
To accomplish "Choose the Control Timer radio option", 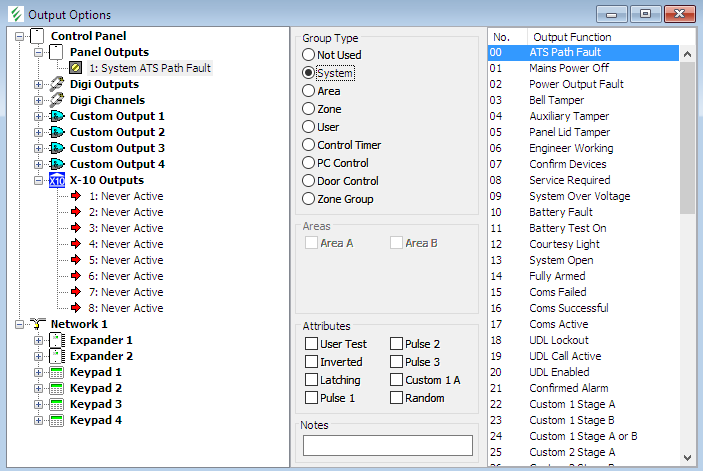I will pos(309,145).
